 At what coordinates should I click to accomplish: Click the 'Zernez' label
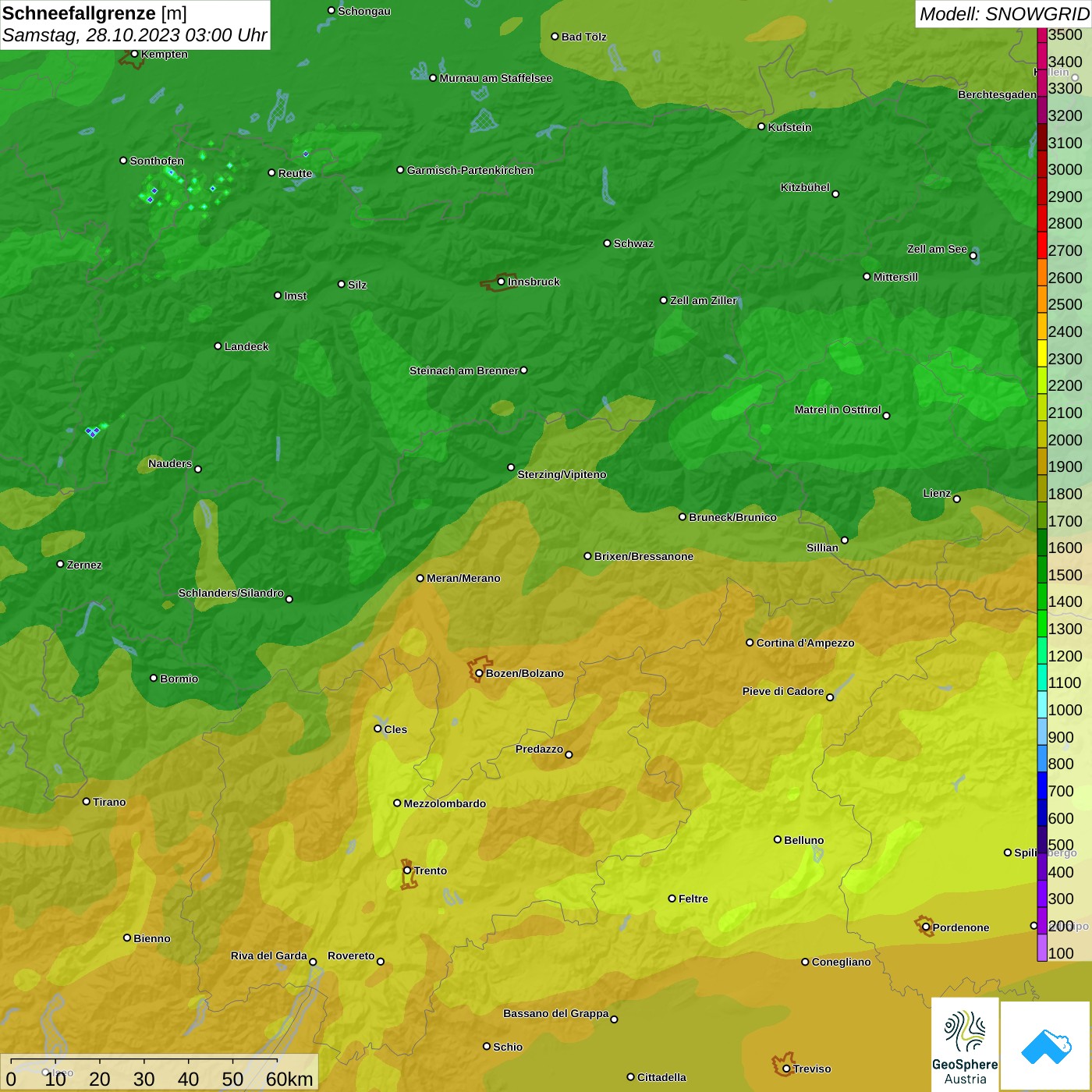84,565
